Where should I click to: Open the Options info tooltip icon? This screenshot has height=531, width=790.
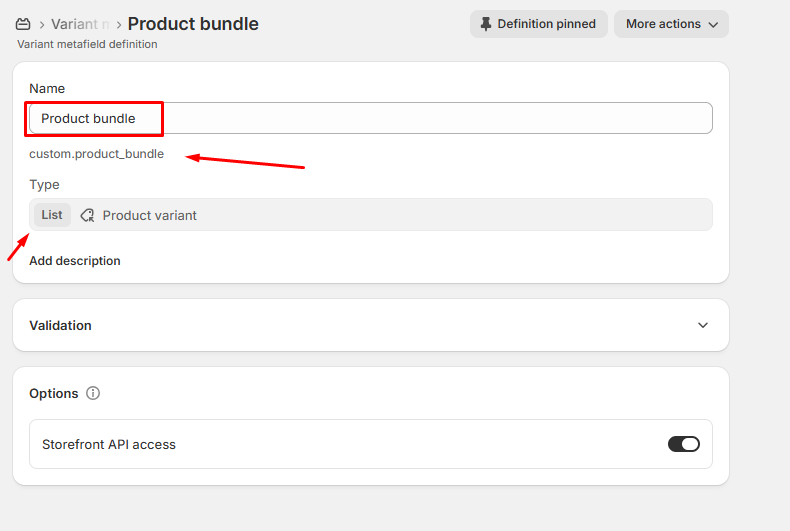point(93,393)
